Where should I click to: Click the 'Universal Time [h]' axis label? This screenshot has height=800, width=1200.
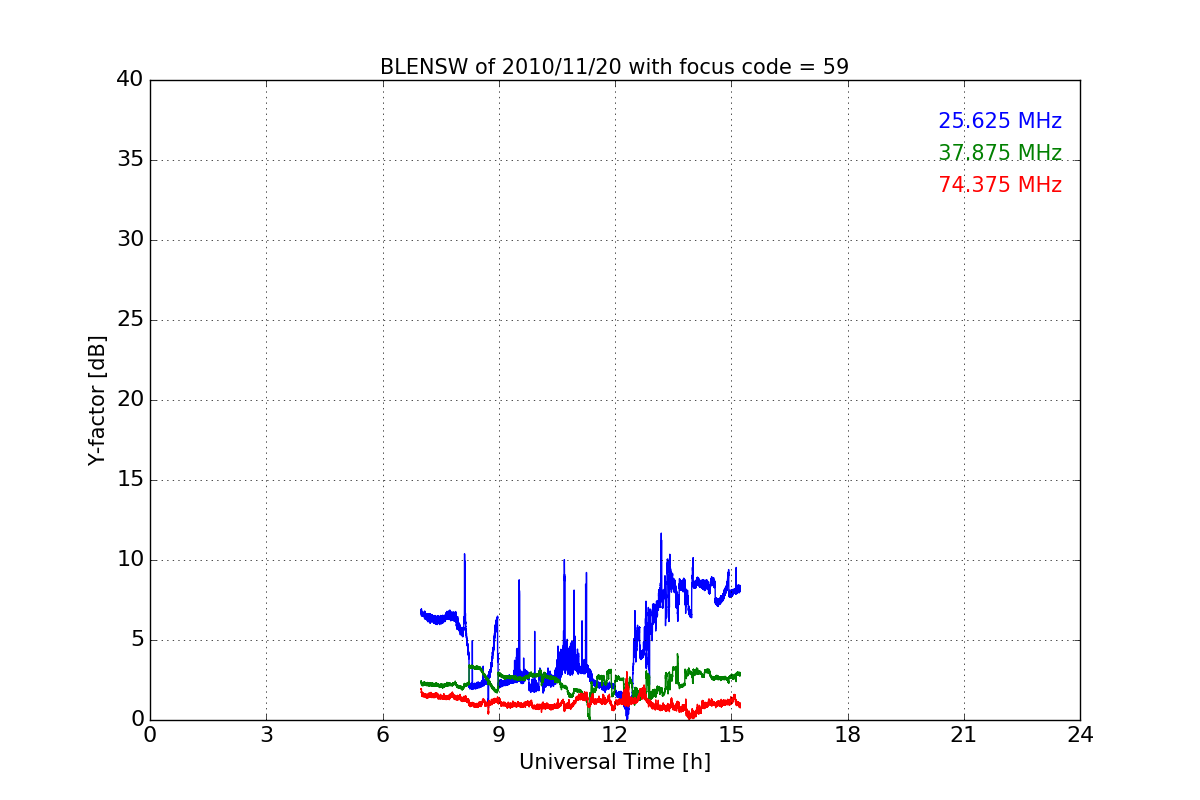(614, 762)
